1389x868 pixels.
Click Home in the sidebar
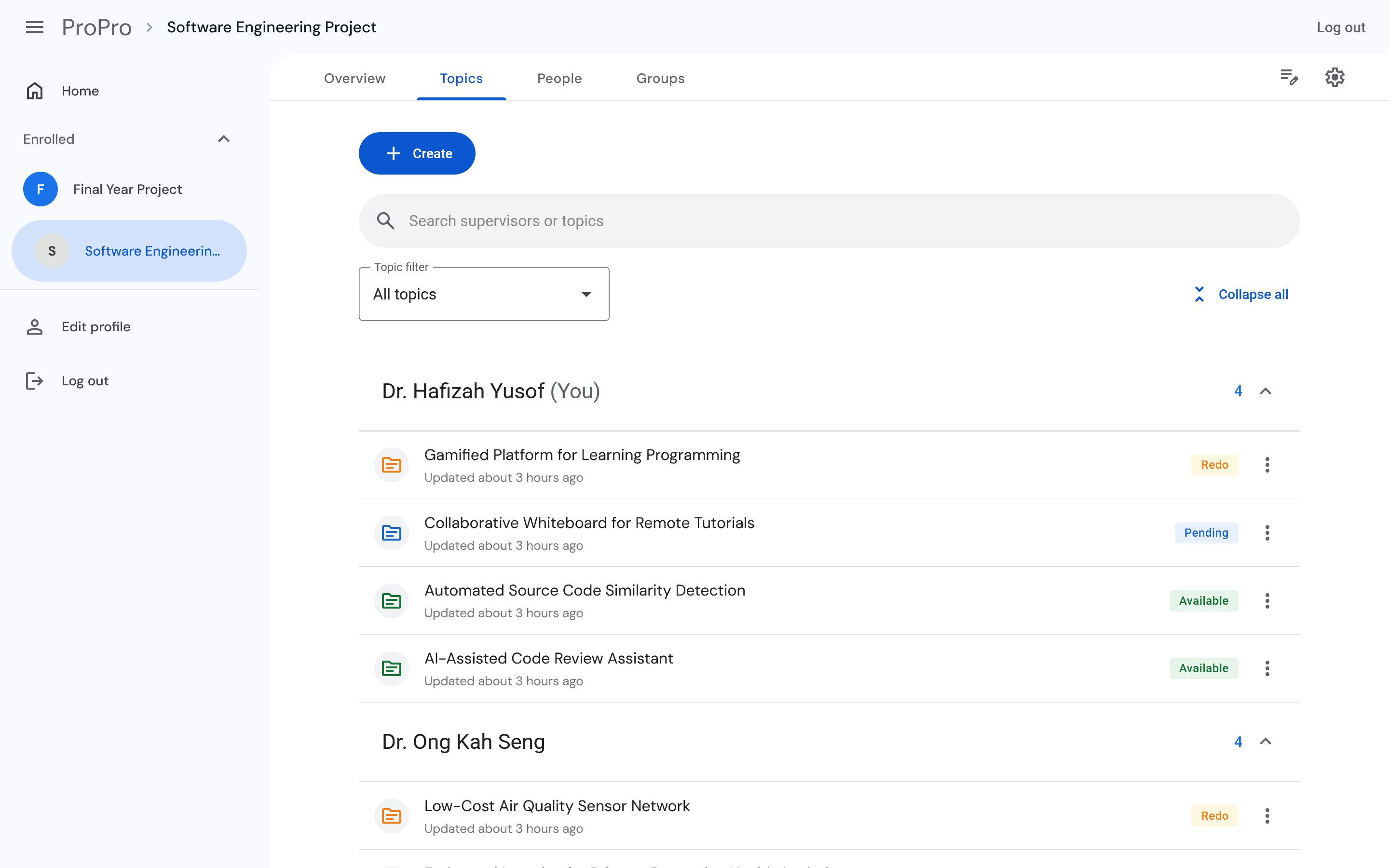tap(81, 91)
